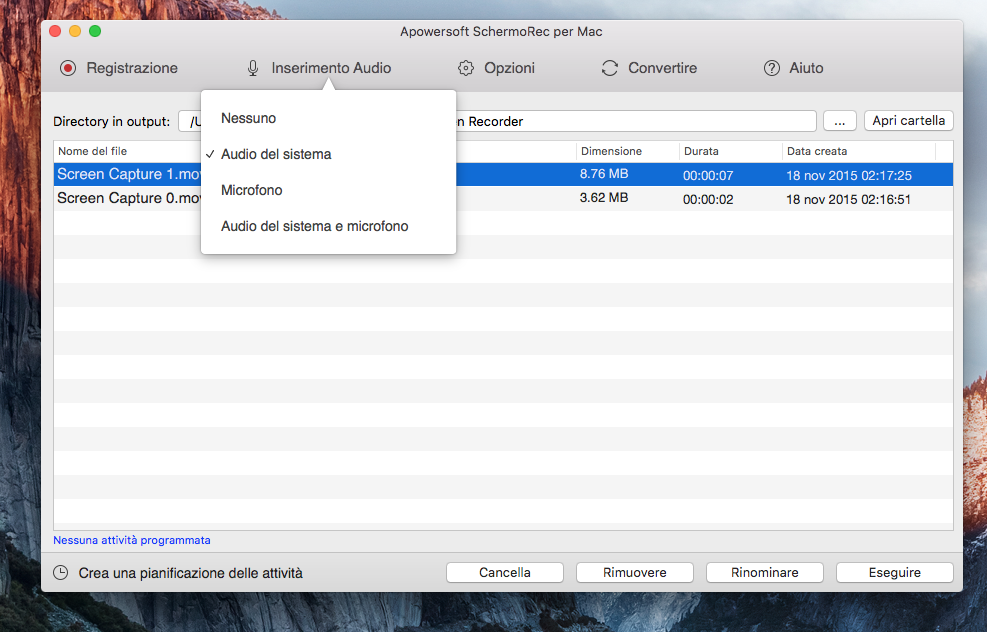Click the output directory path field
Screen dimensions: 987x632
tap(497, 121)
